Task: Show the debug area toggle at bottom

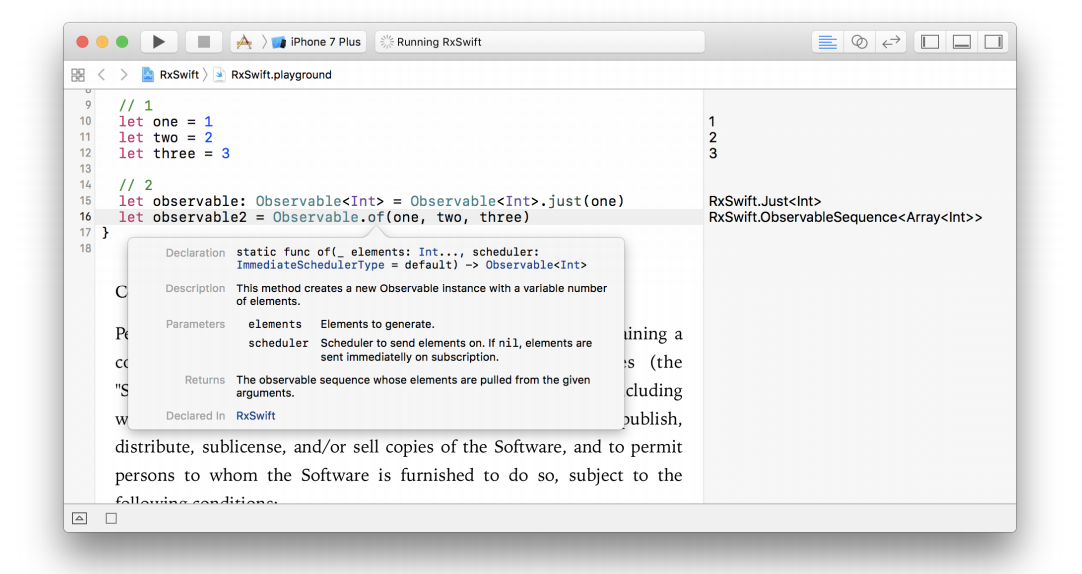Action: coord(79,518)
